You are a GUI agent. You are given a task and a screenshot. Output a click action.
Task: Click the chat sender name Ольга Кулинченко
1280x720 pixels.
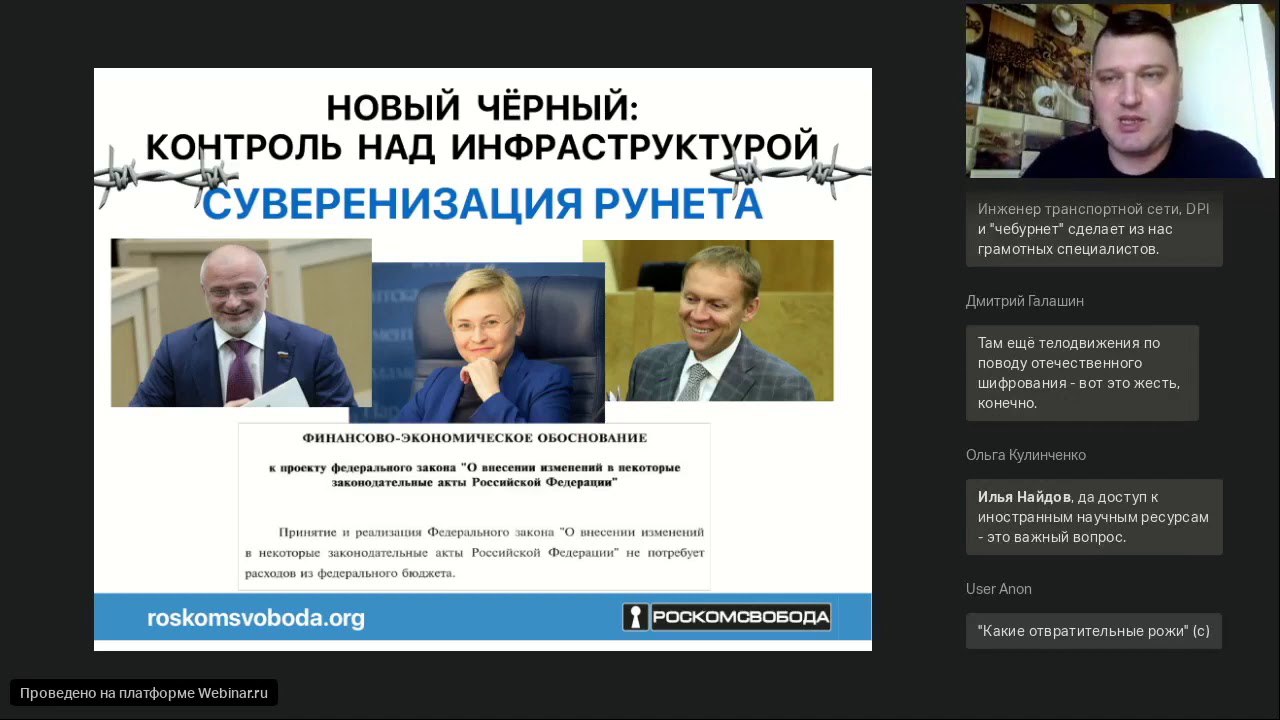coord(1026,455)
